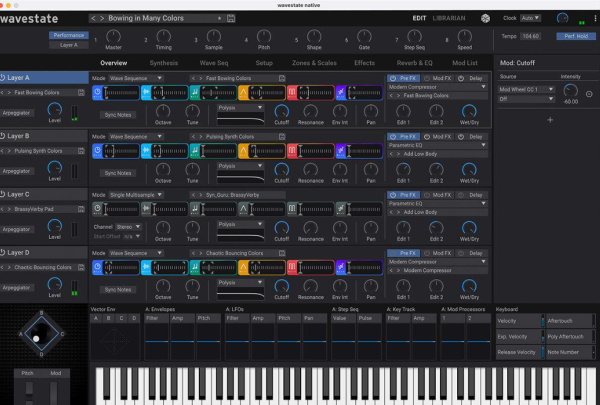Toggle Layer C power on or off
Image resolution: width=600 pixels, height=405 pixels.
click(2, 193)
